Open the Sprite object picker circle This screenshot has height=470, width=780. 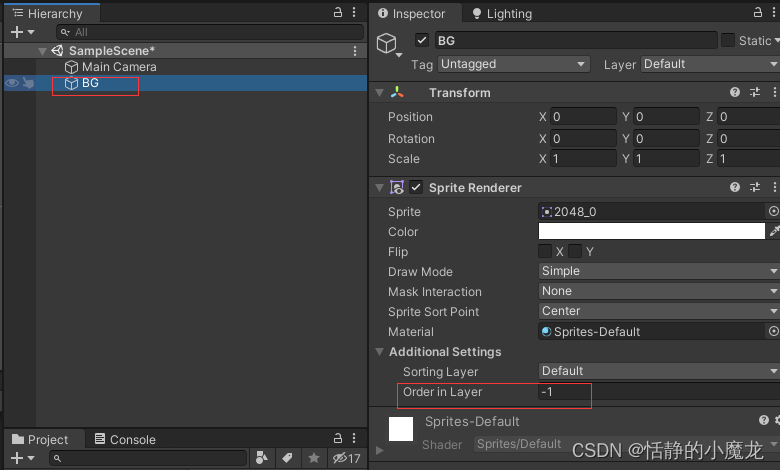(773, 211)
